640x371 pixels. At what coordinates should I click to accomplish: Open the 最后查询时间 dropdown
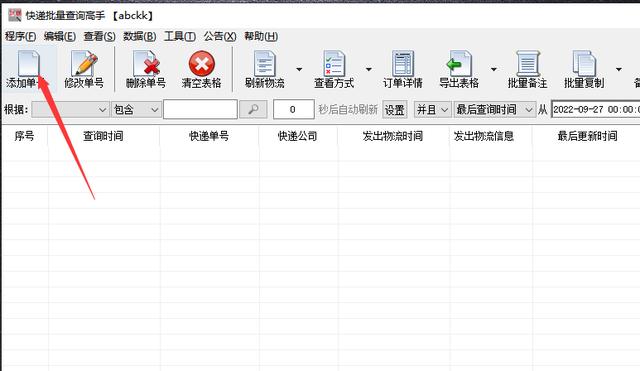(x=495, y=109)
